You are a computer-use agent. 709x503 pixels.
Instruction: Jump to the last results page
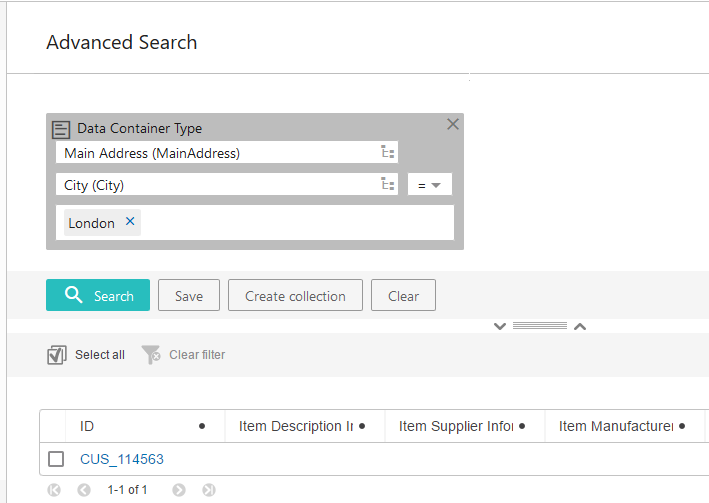point(209,490)
